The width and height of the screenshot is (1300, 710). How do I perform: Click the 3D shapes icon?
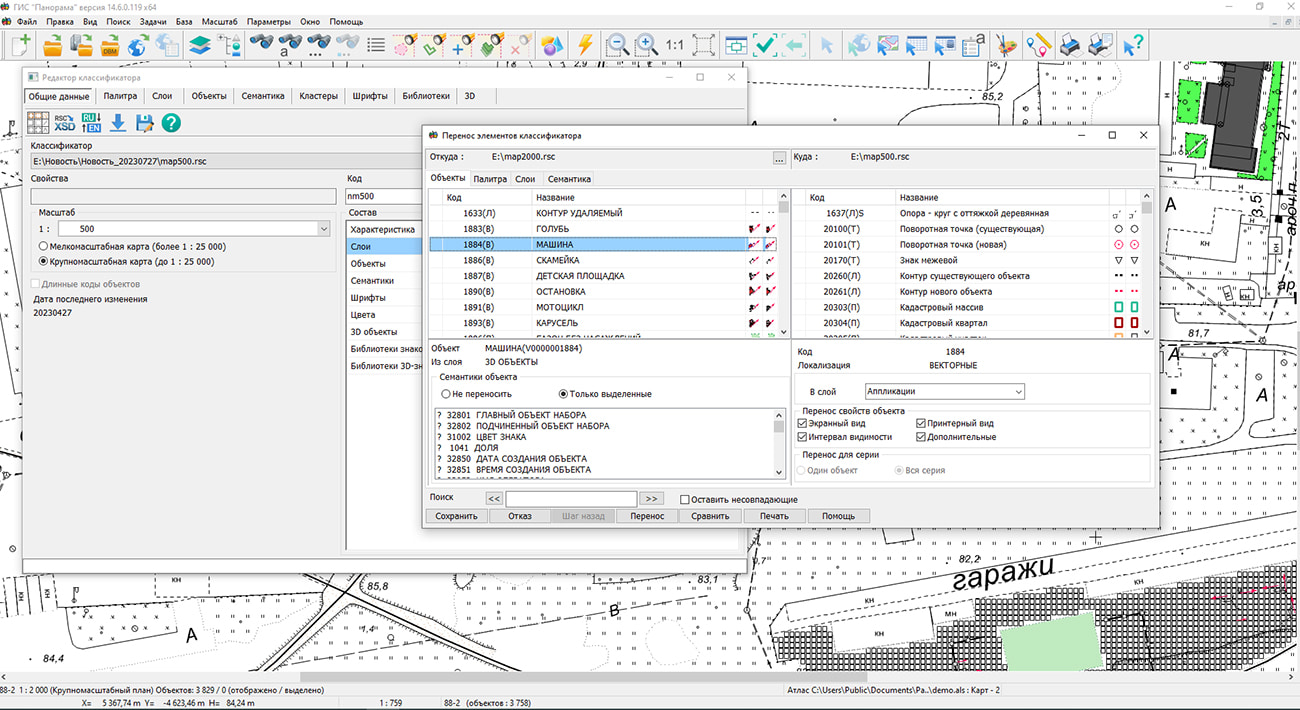tap(552, 45)
